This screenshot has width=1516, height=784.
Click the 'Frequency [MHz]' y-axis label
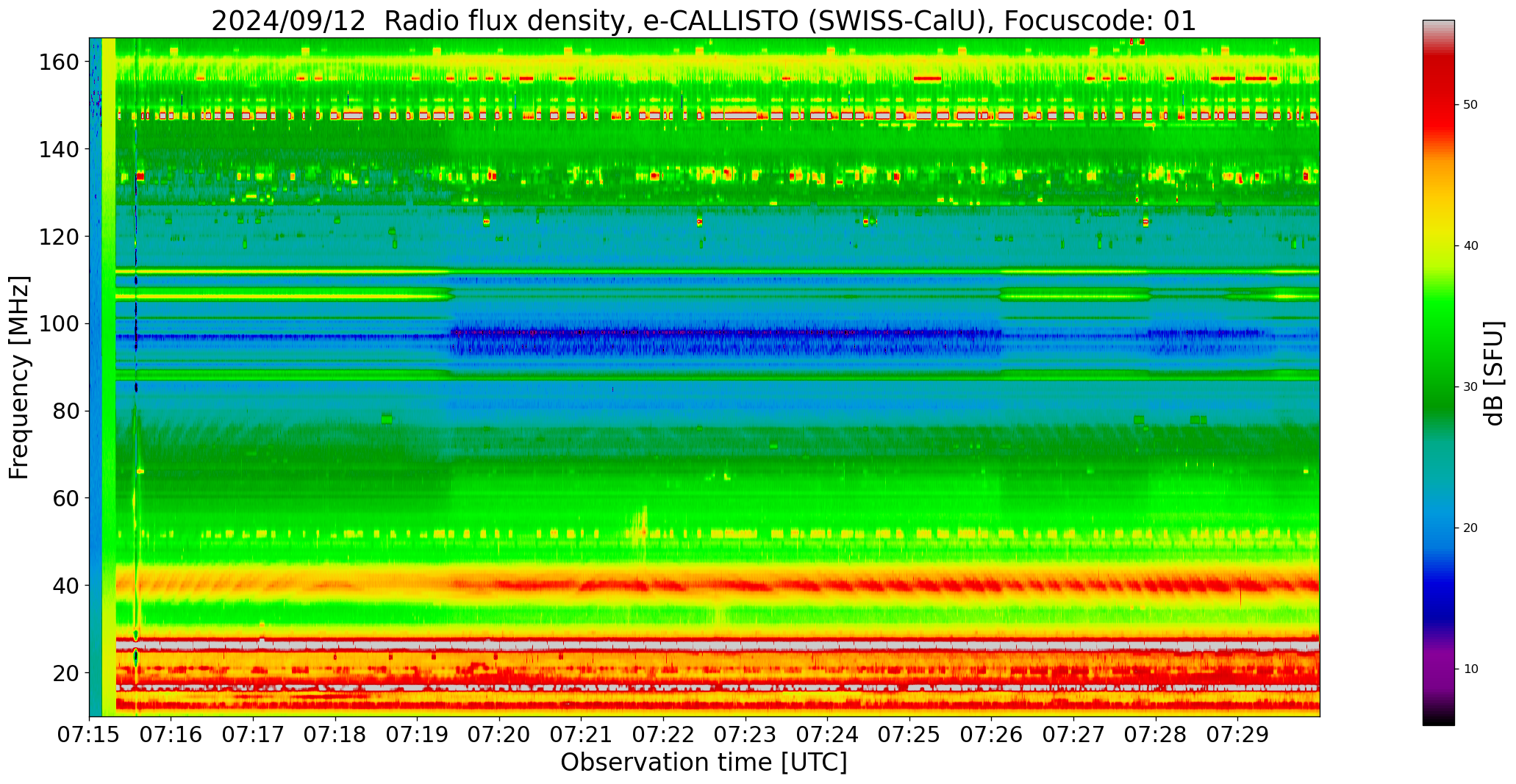[19, 377]
